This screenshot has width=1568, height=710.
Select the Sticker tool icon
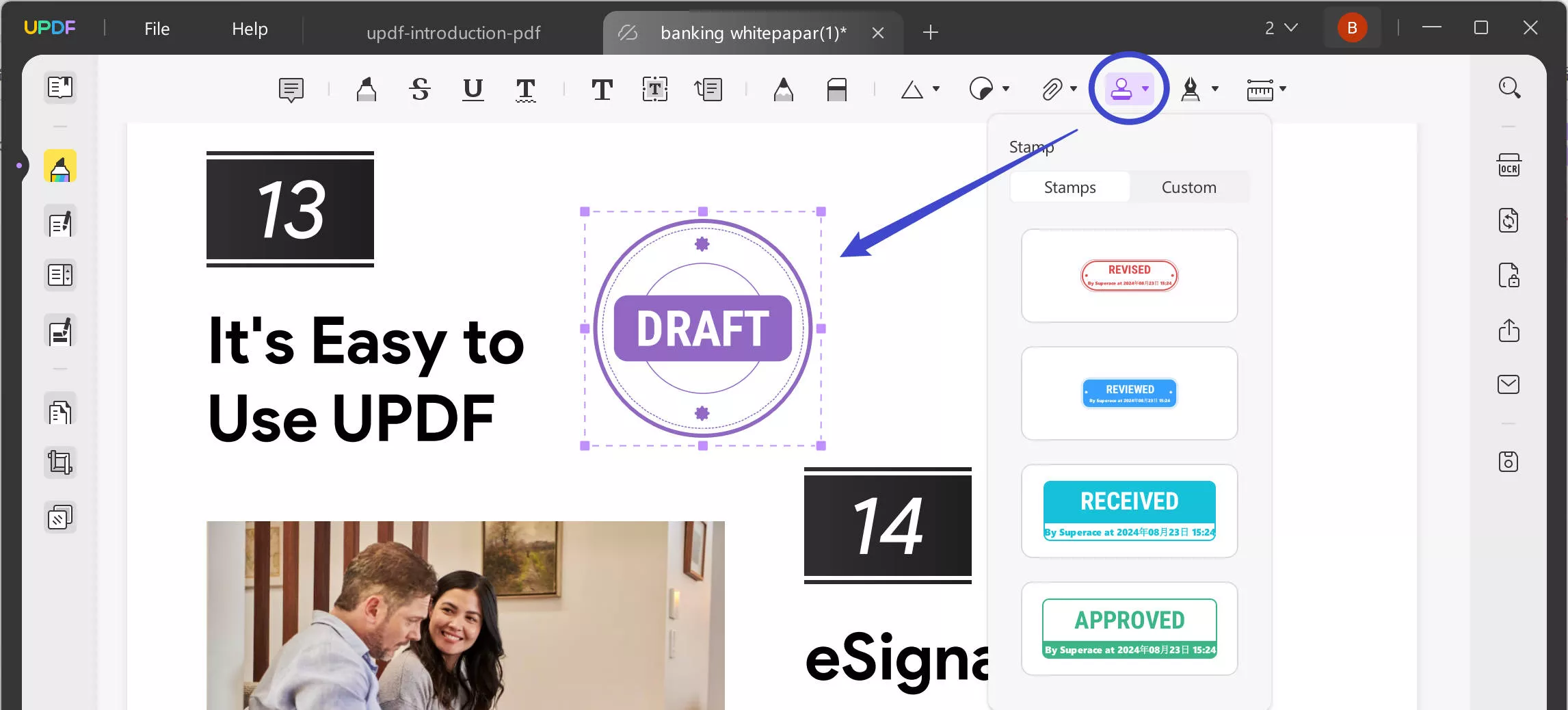point(981,89)
